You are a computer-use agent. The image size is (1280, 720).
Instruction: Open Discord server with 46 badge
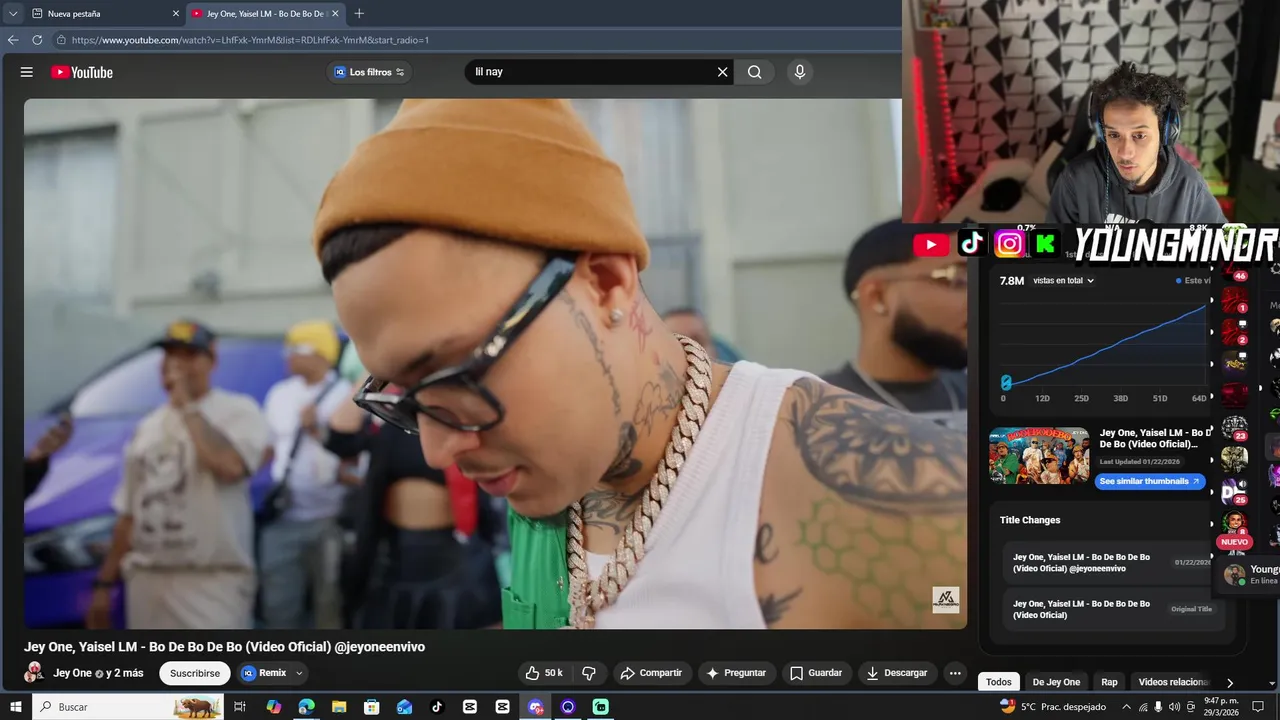(x=1235, y=268)
